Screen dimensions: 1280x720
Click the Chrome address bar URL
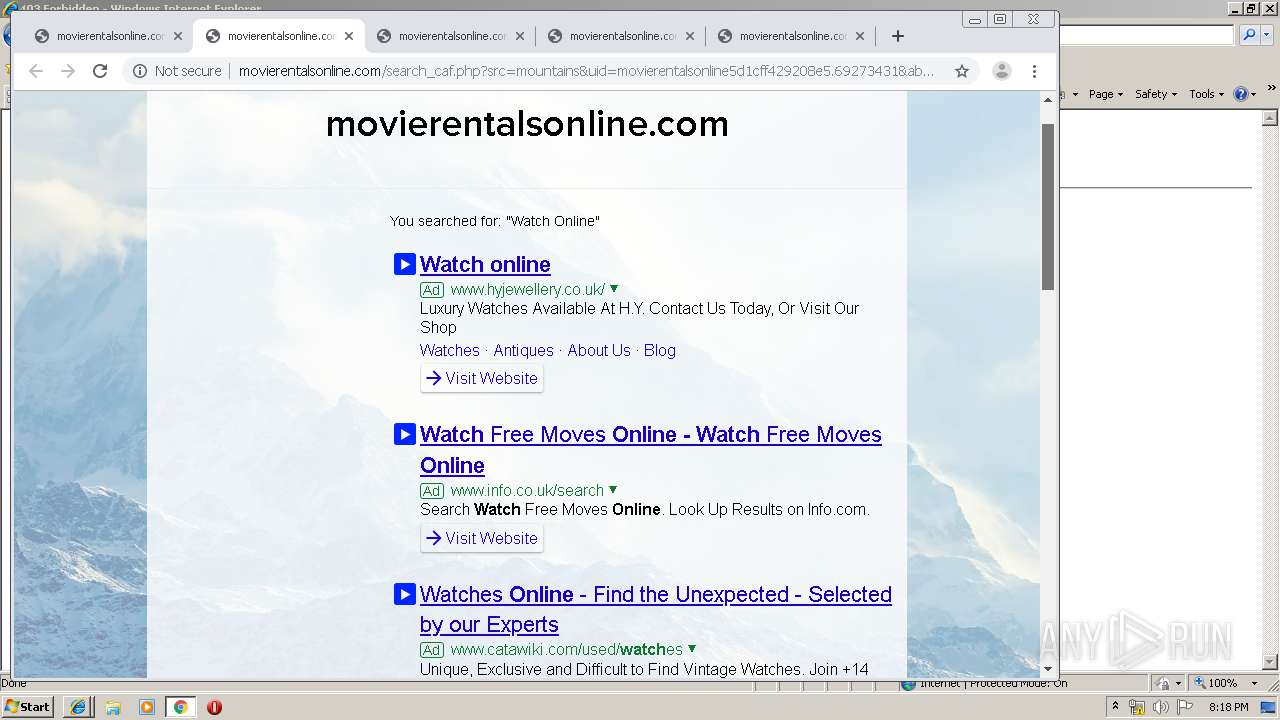[x=586, y=71]
